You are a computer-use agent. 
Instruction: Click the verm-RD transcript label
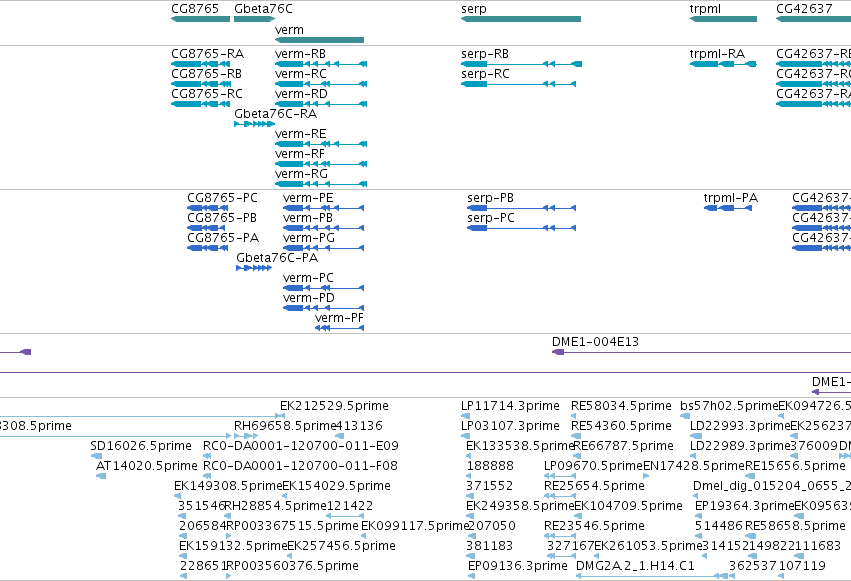pos(301,94)
